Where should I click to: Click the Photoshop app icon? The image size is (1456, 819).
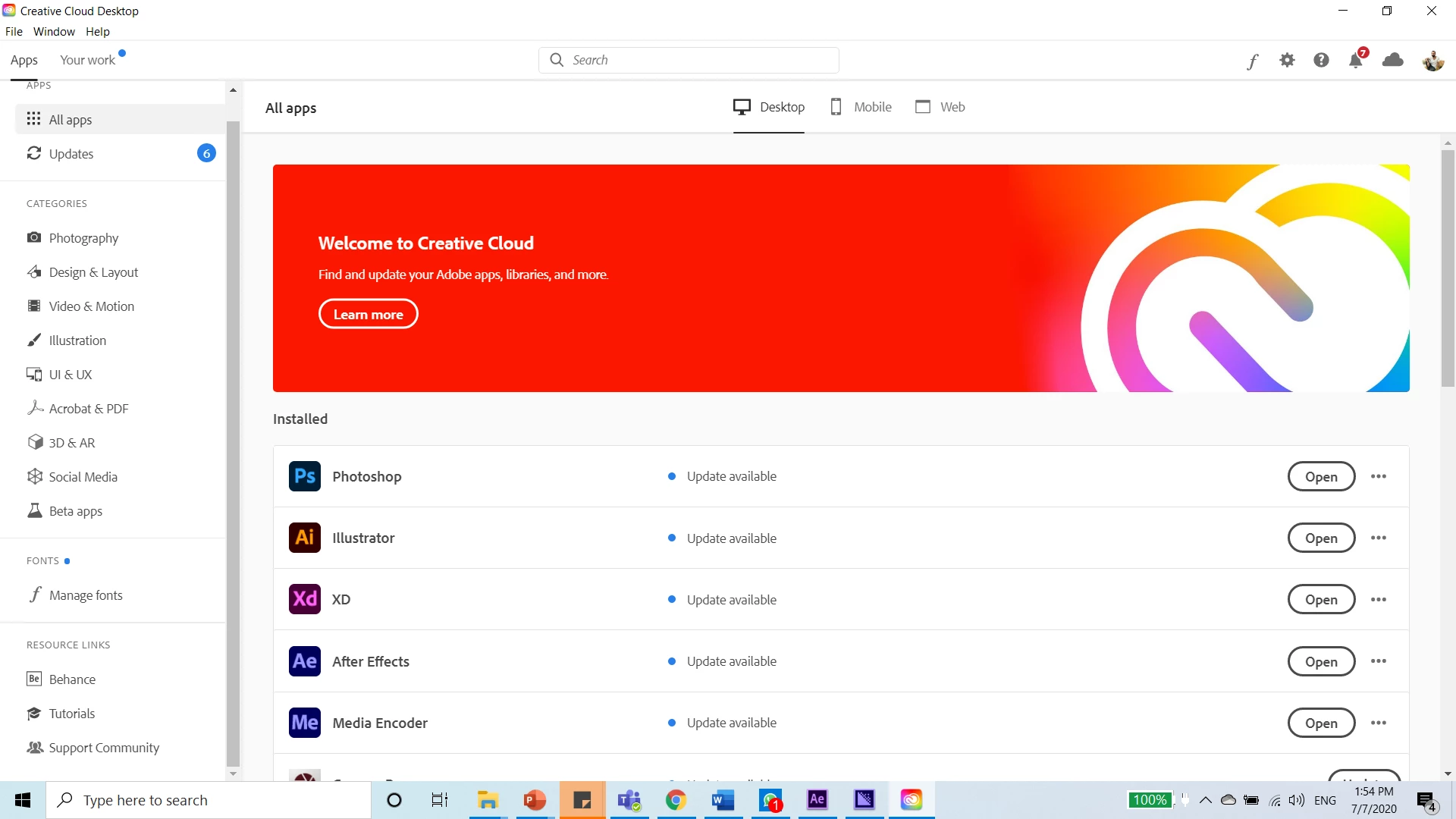pos(305,476)
